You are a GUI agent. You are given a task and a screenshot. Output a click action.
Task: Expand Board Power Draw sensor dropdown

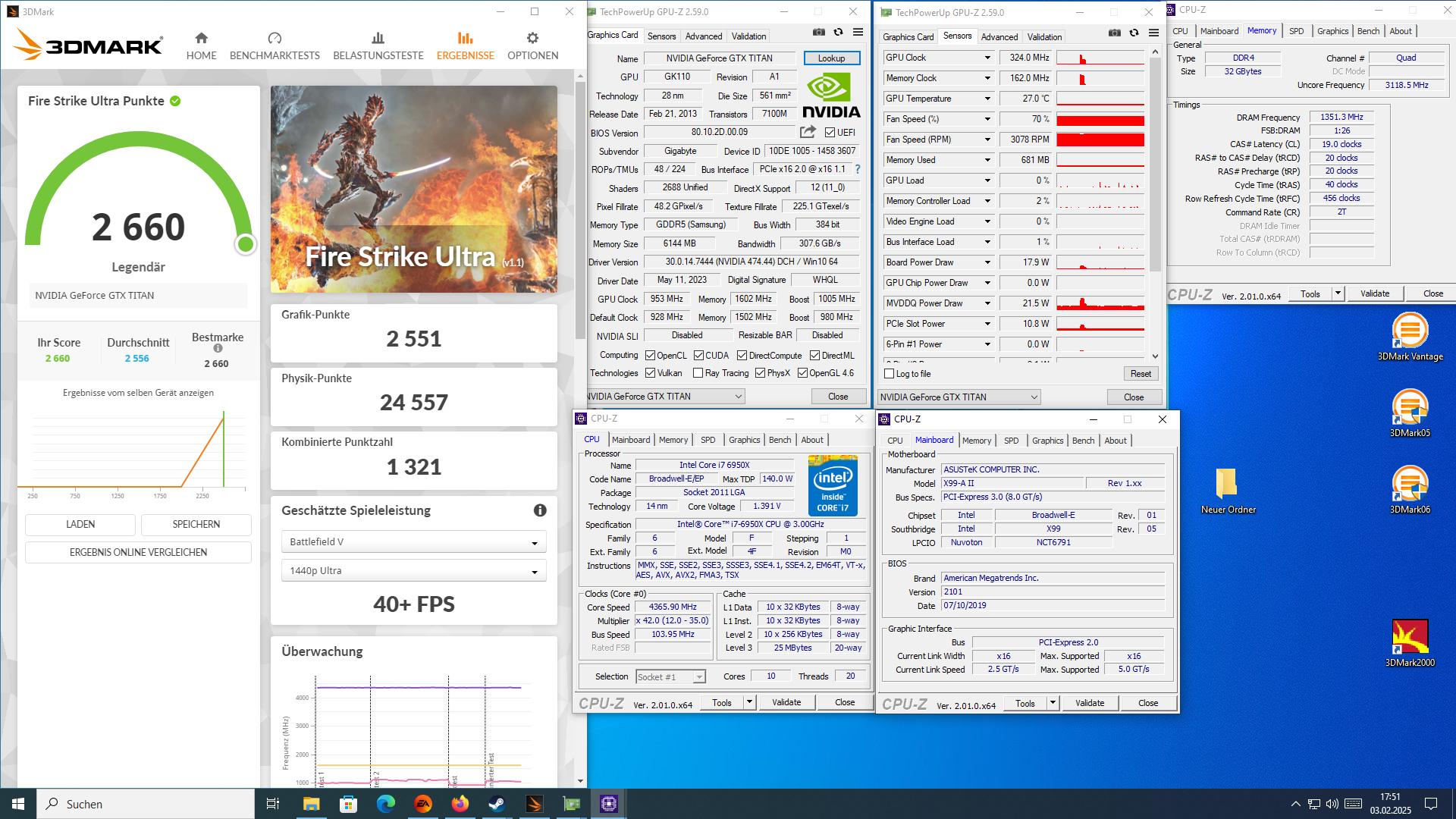coord(987,262)
